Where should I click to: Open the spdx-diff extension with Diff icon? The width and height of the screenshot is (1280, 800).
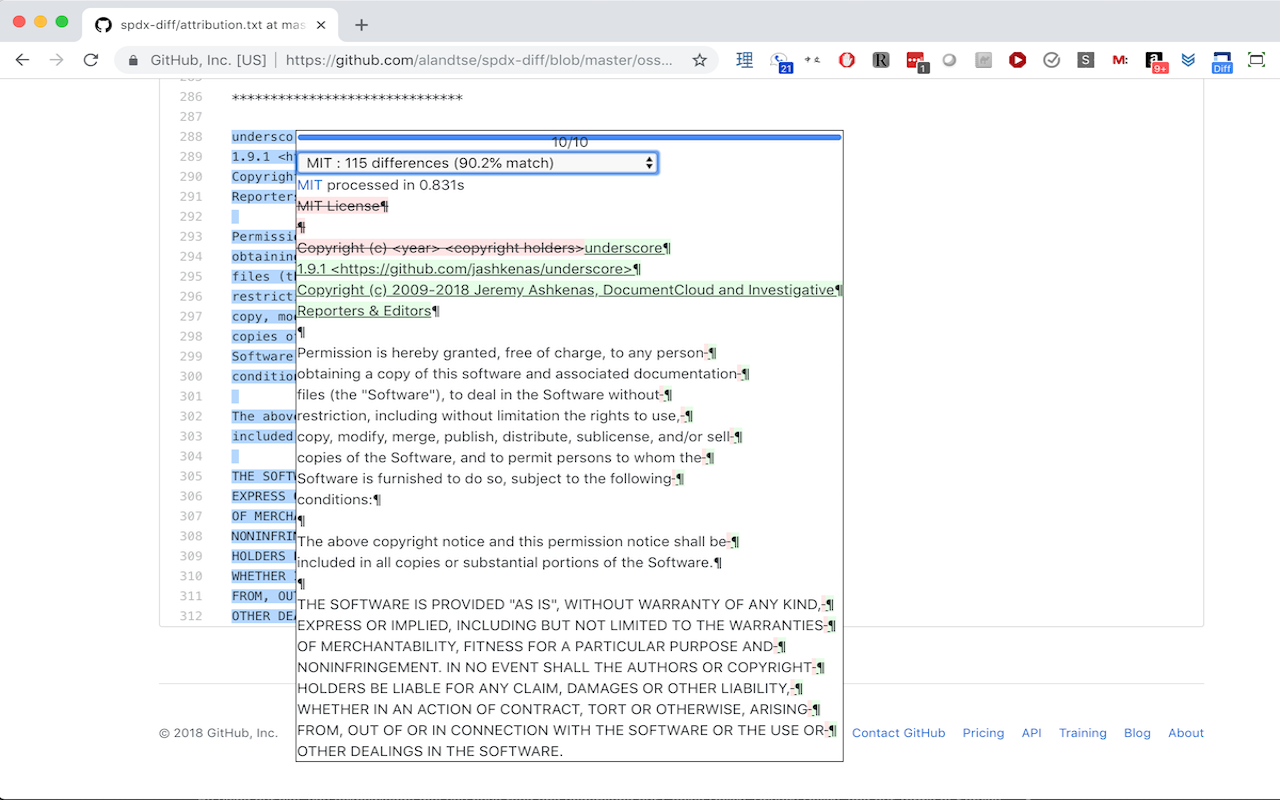[1221, 60]
